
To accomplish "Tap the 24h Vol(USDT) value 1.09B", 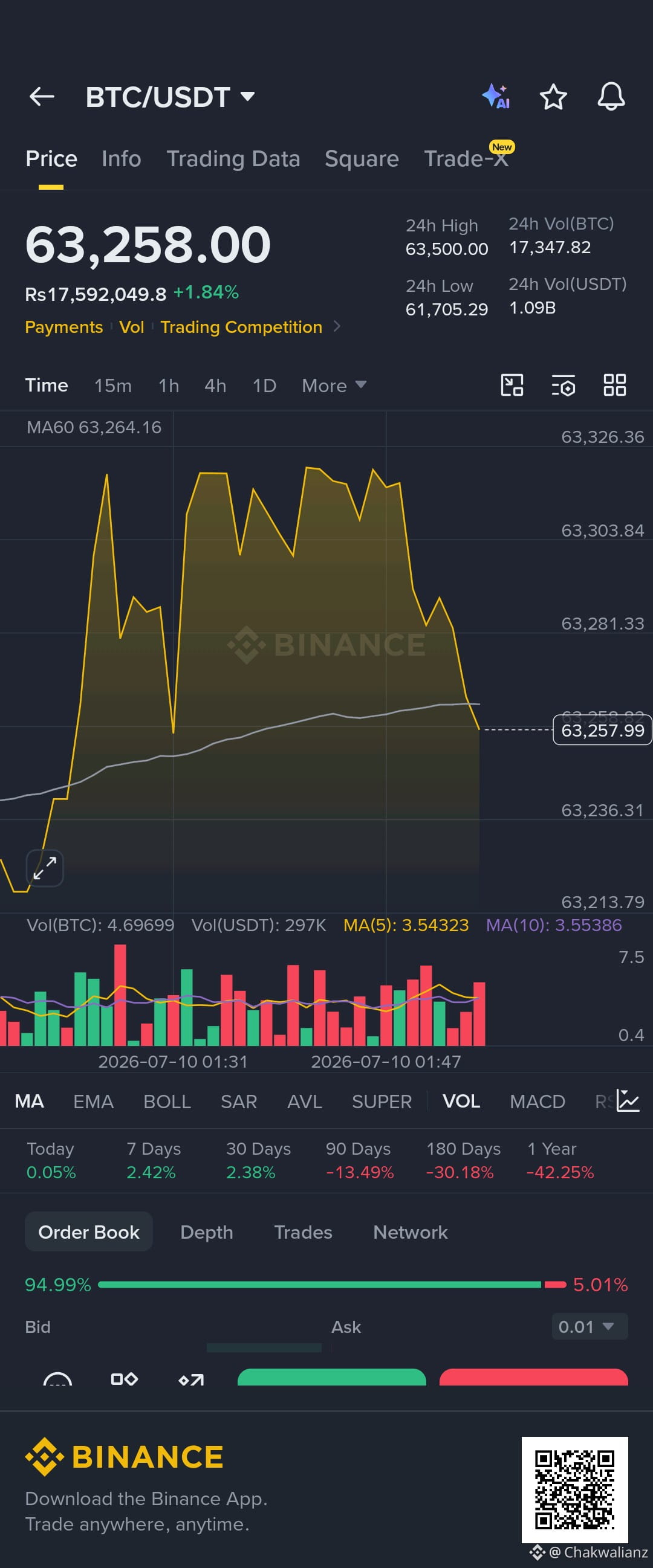I will tap(533, 308).
